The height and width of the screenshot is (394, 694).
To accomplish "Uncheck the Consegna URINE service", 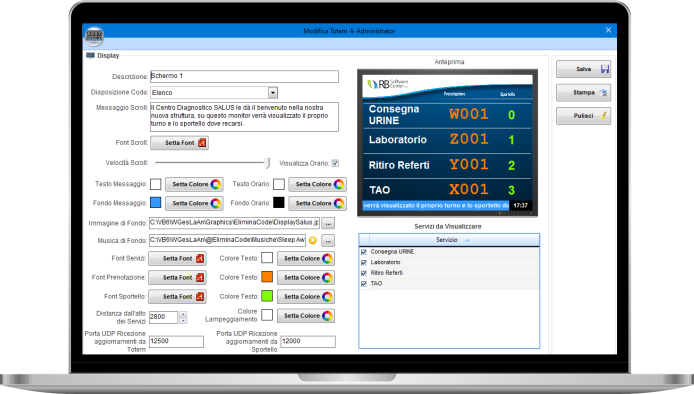I will point(364,252).
